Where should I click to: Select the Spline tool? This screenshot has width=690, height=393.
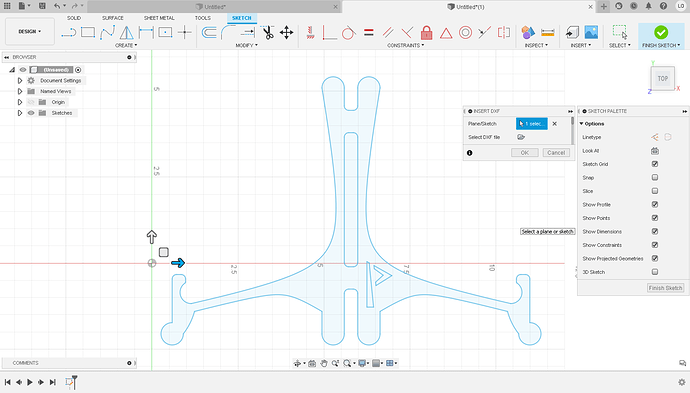click(107, 32)
